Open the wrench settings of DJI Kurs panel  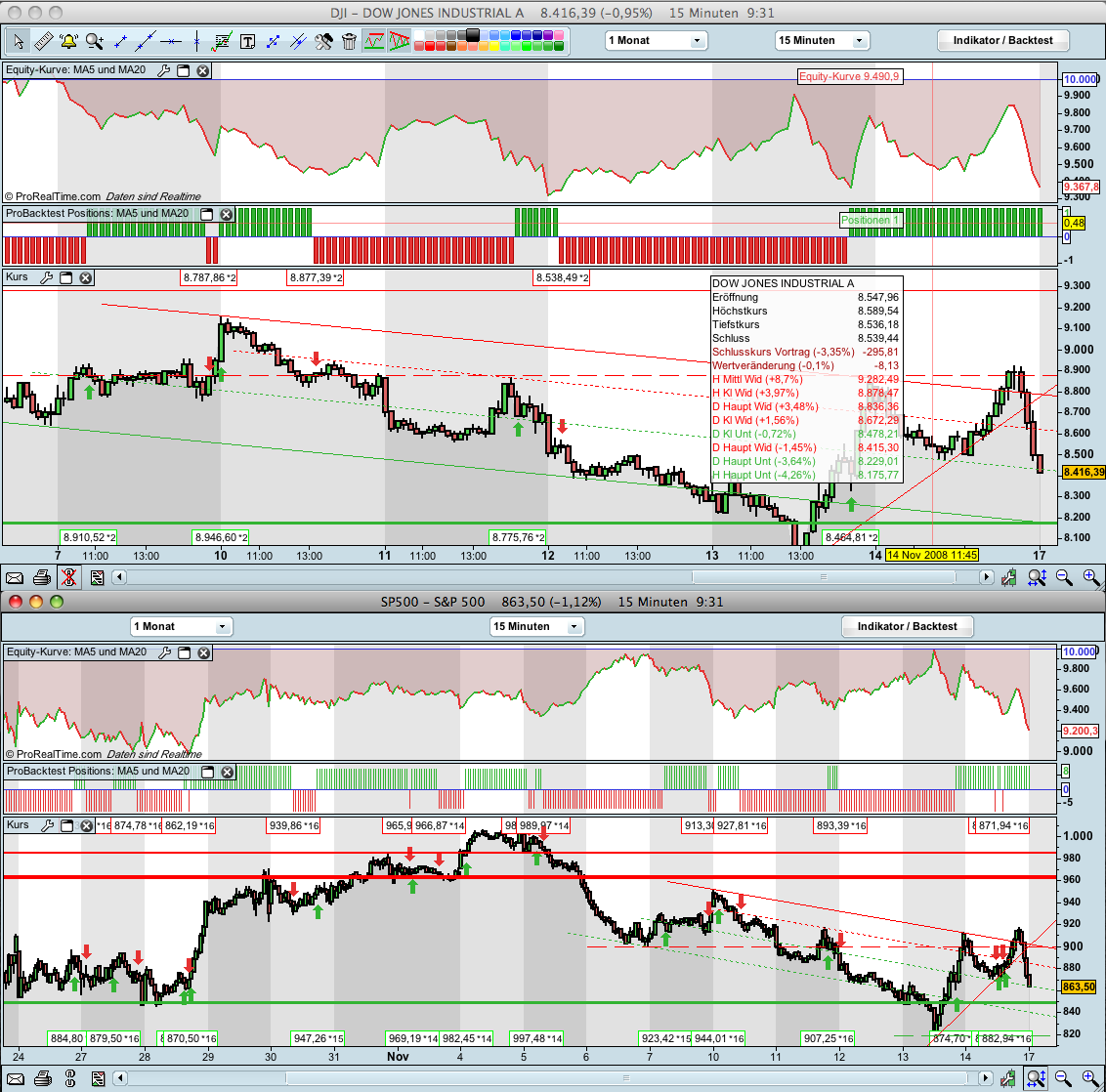47,277
